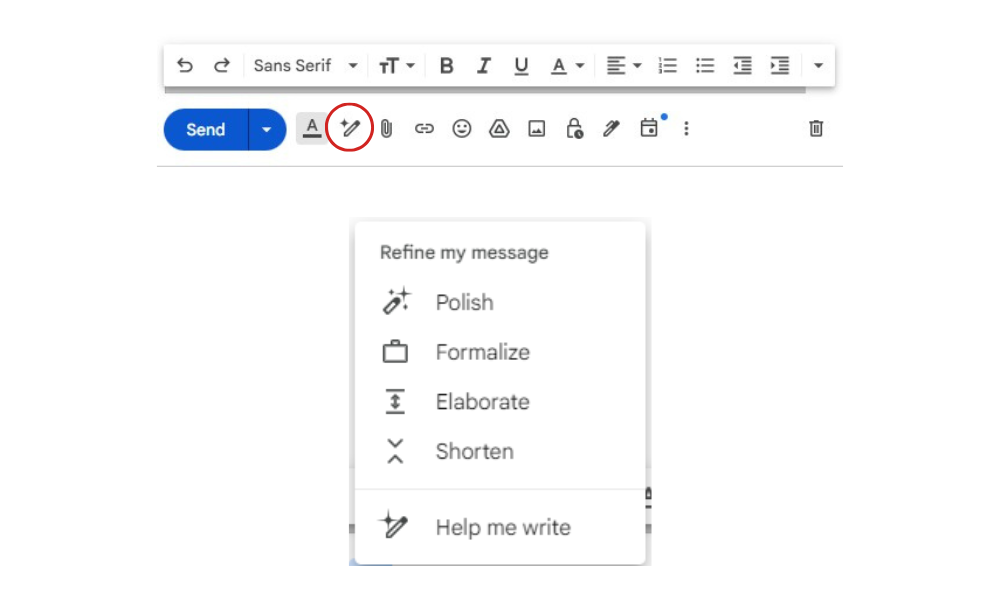Open the text color picker
Image resolution: width=1000 pixels, height=600 pixels.
(x=567, y=65)
